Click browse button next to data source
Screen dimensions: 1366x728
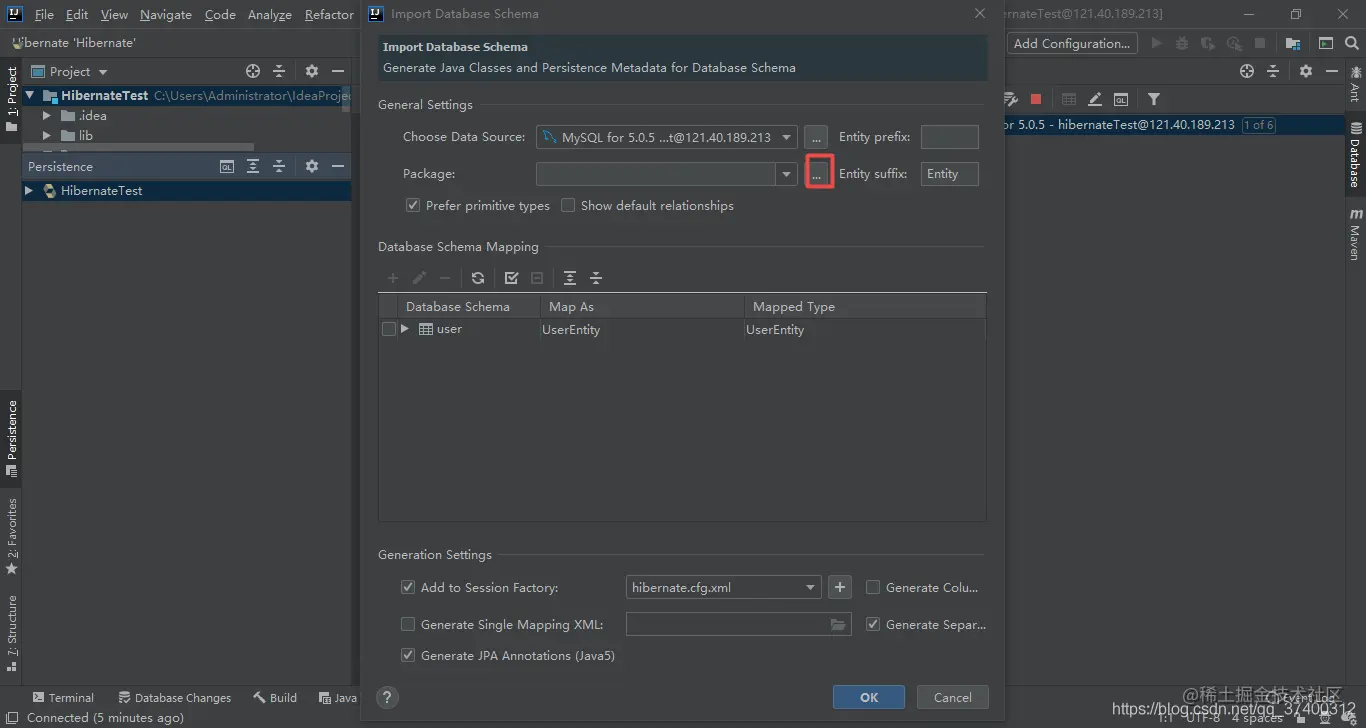point(817,137)
